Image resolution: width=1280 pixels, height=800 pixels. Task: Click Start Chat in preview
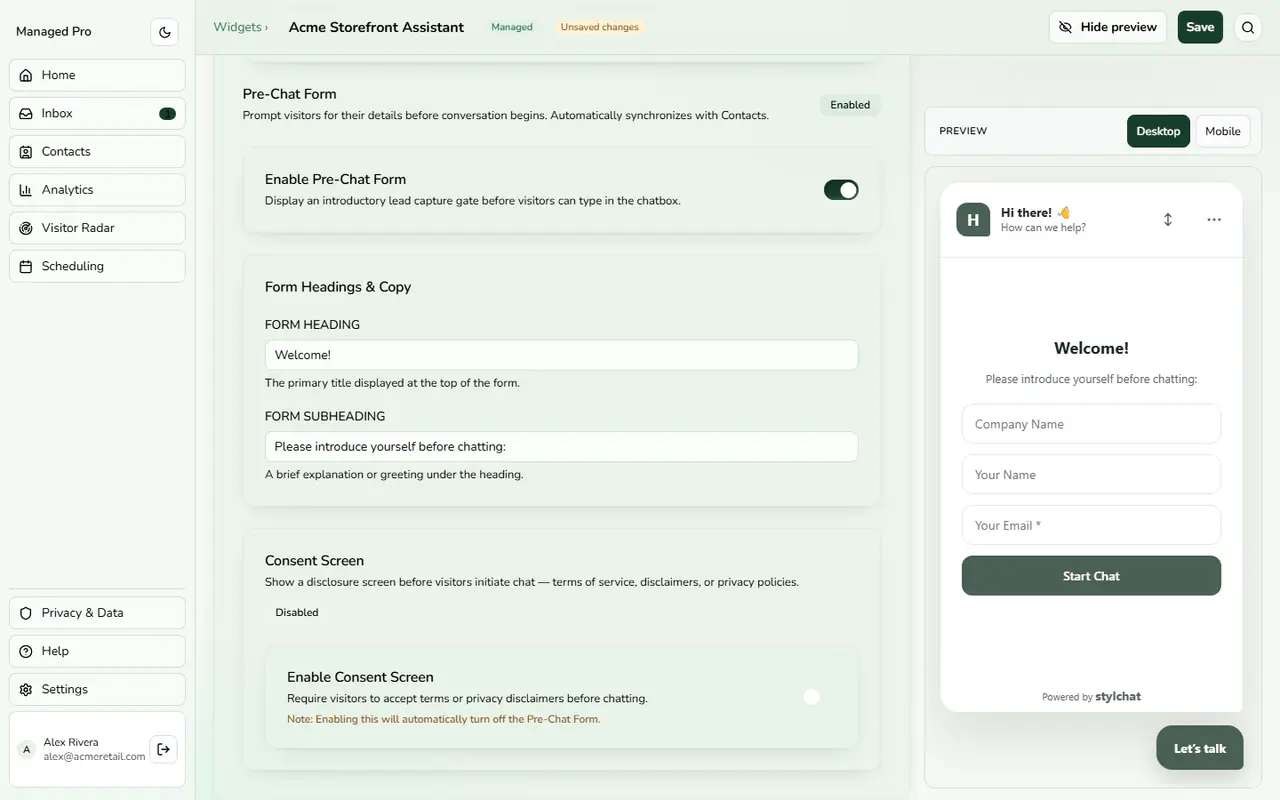[x=1091, y=576]
